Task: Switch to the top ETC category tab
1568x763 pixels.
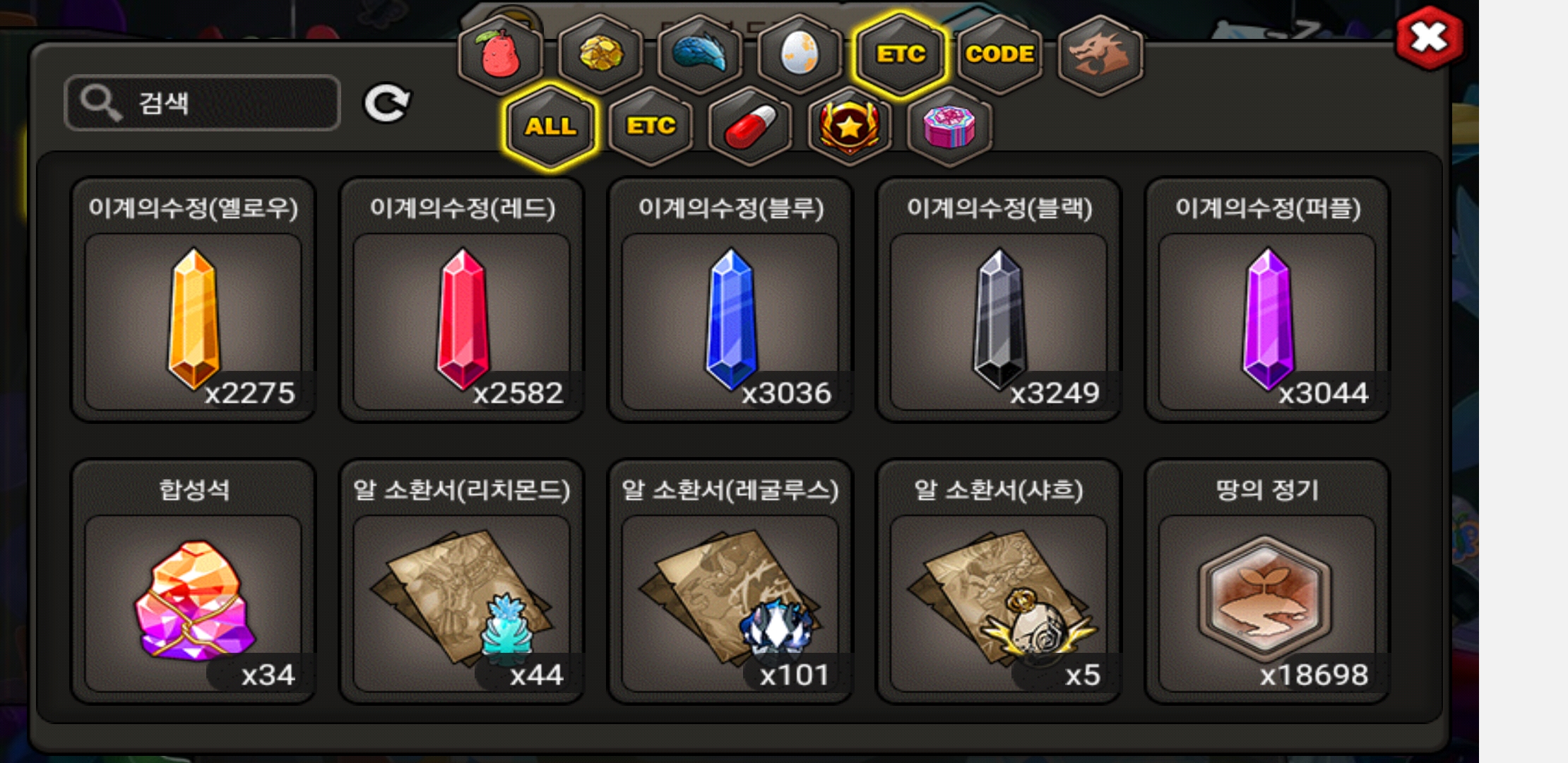Action: [x=901, y=54]
